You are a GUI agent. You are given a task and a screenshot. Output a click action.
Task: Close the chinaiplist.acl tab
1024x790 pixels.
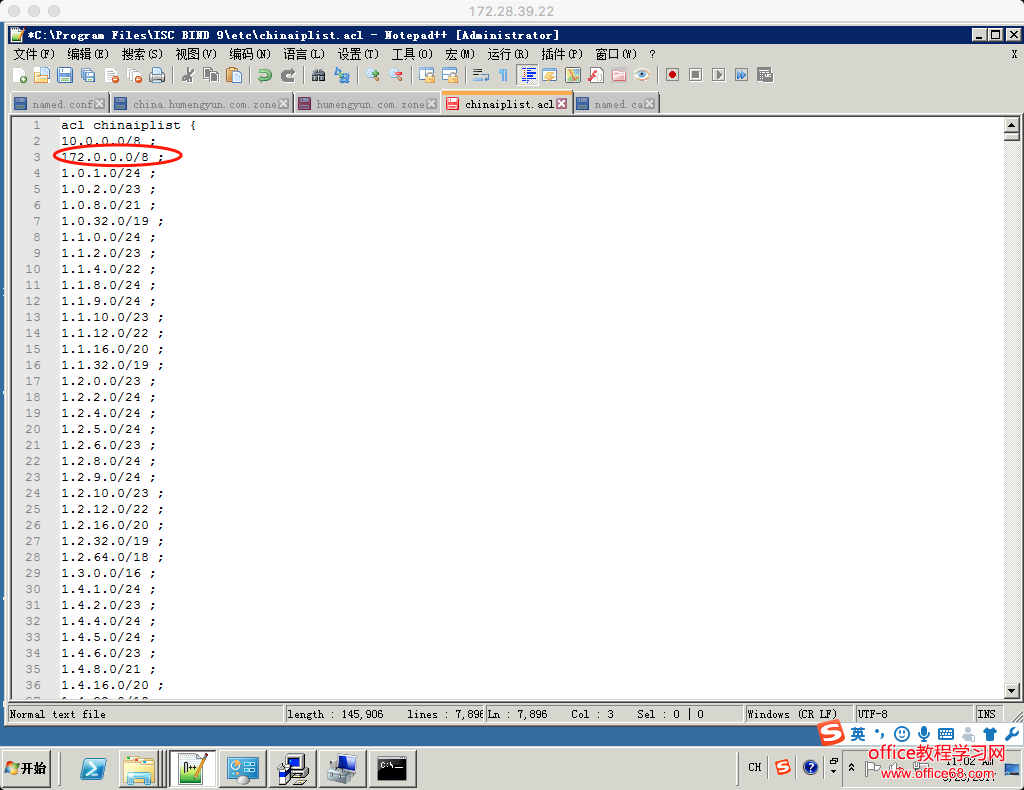[x=562, y=104]
